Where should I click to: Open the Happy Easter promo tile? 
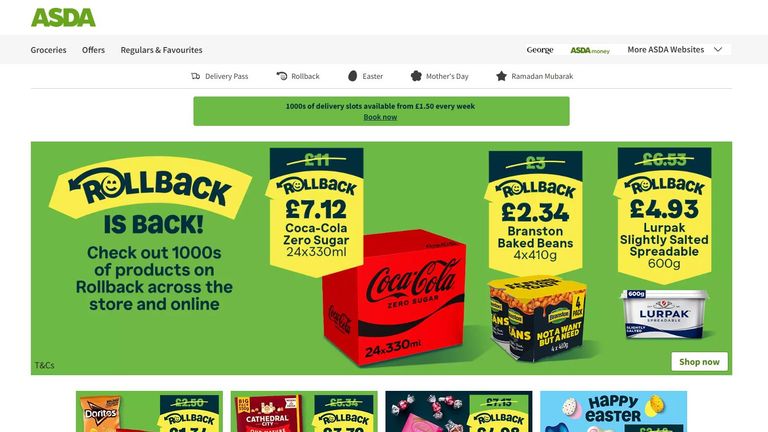(x=613, y=411)
